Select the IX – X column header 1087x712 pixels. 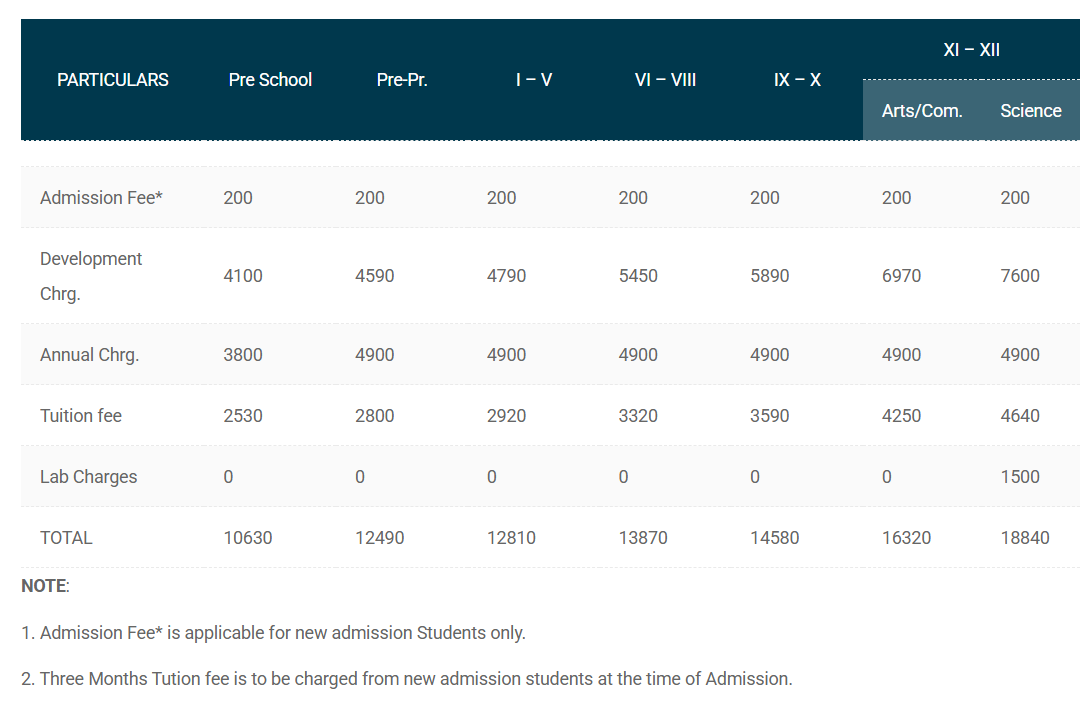click(x=797, y=80)
